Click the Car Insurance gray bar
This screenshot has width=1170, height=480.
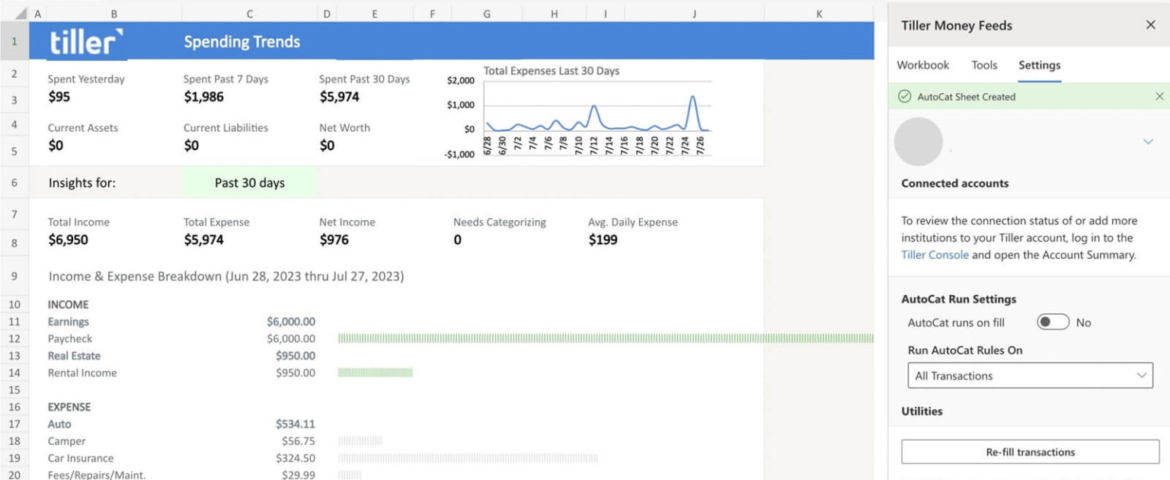click(x=468, y=458)
